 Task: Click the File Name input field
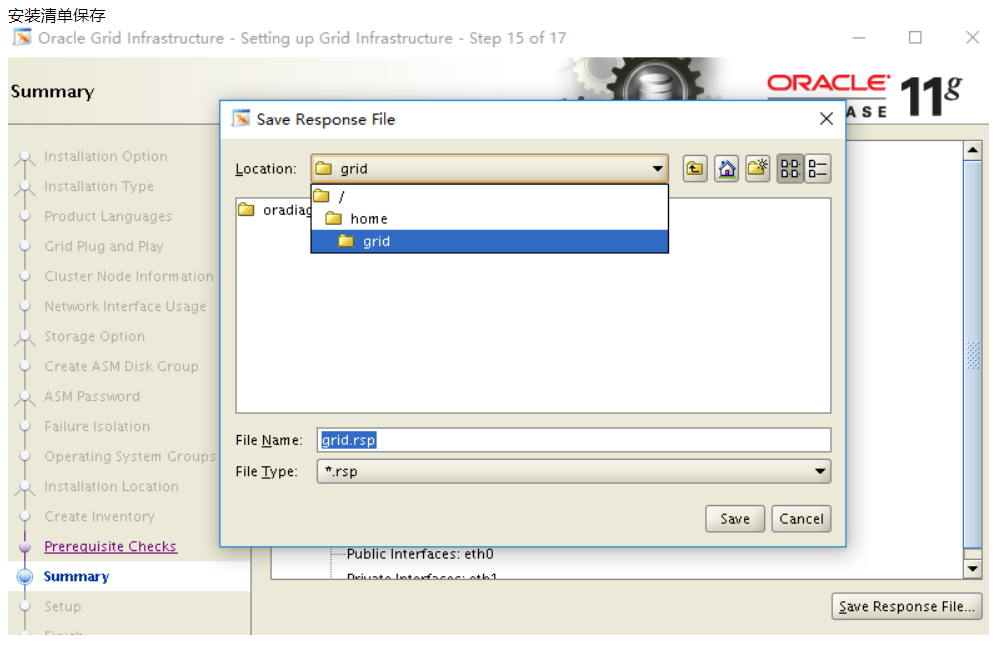tap(574, 440)
